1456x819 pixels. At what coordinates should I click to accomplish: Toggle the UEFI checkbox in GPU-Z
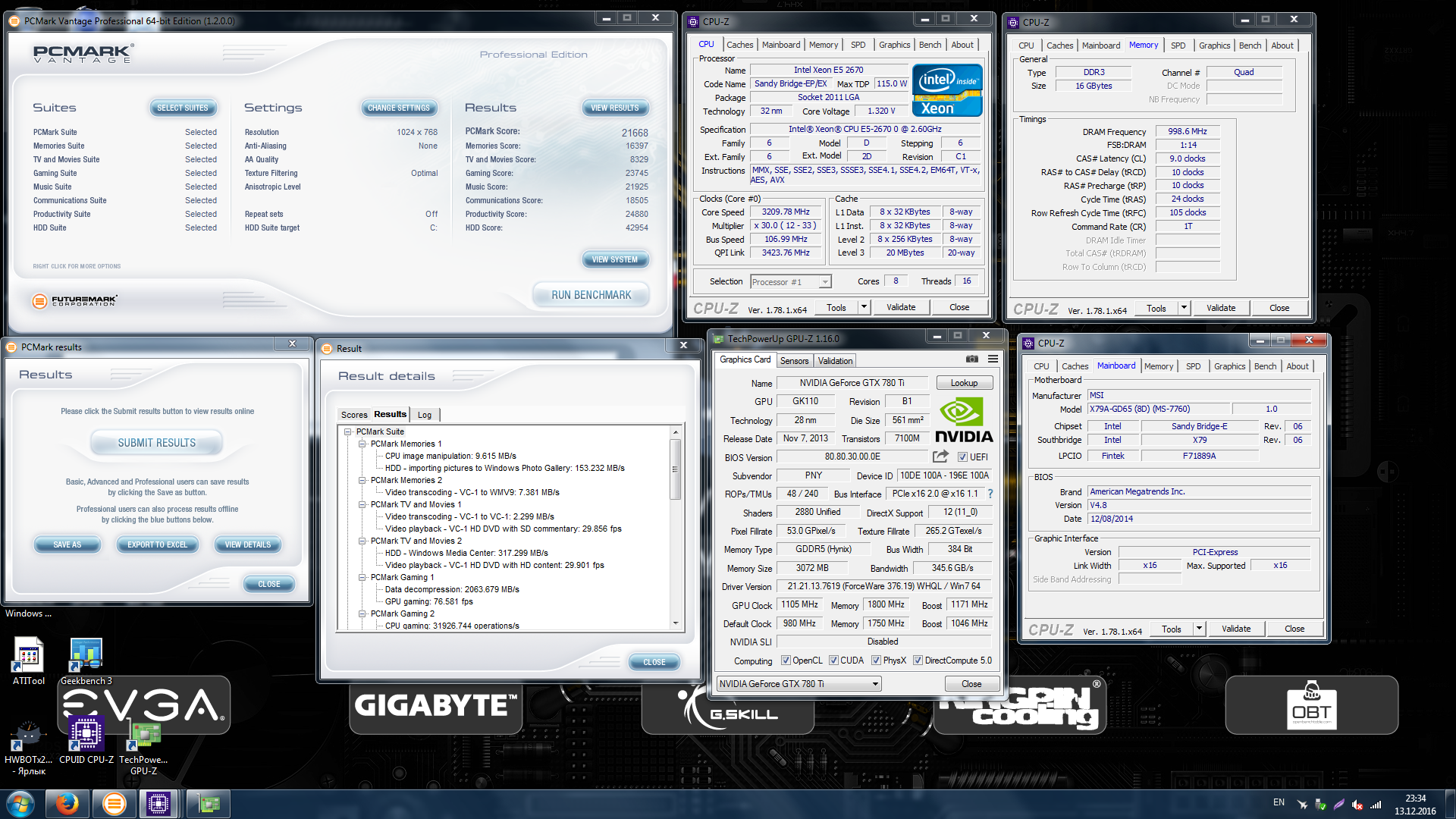pos(962,457)
